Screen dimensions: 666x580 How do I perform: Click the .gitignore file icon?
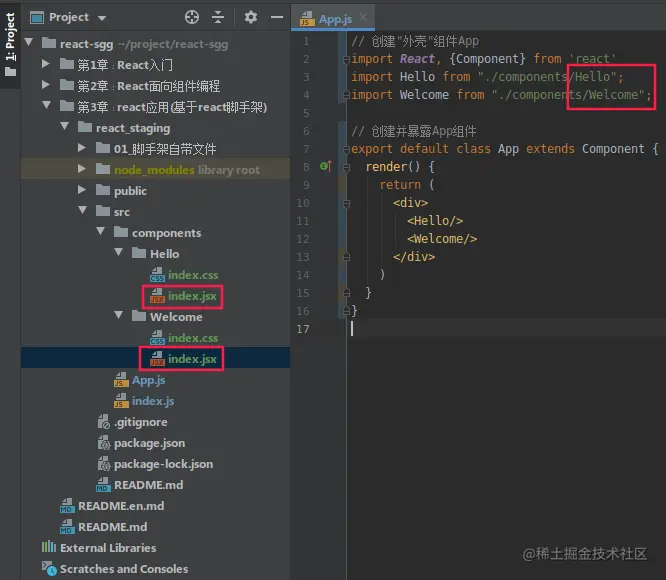pos(104,422)
